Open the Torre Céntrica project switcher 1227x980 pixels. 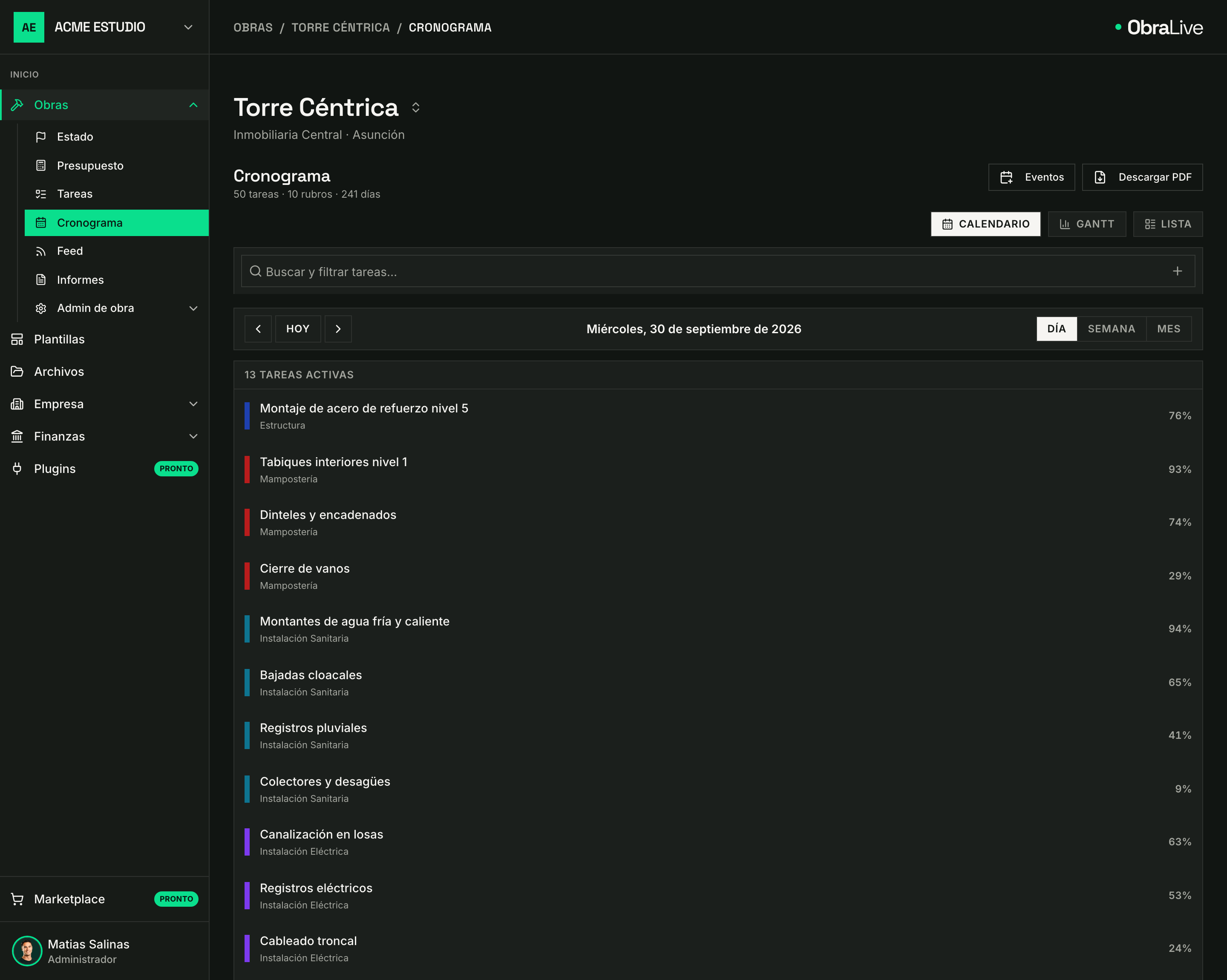[416, 107]
